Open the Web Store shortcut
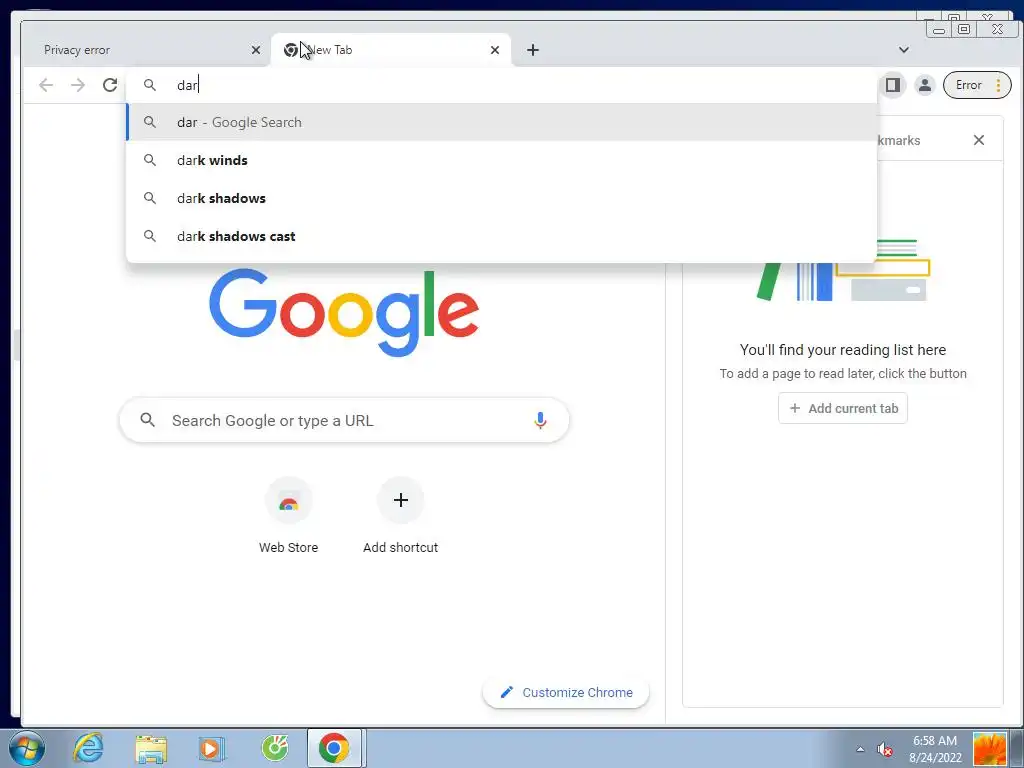The height and width of the screenshot is (768, 1024). click(x=288, y=517)
